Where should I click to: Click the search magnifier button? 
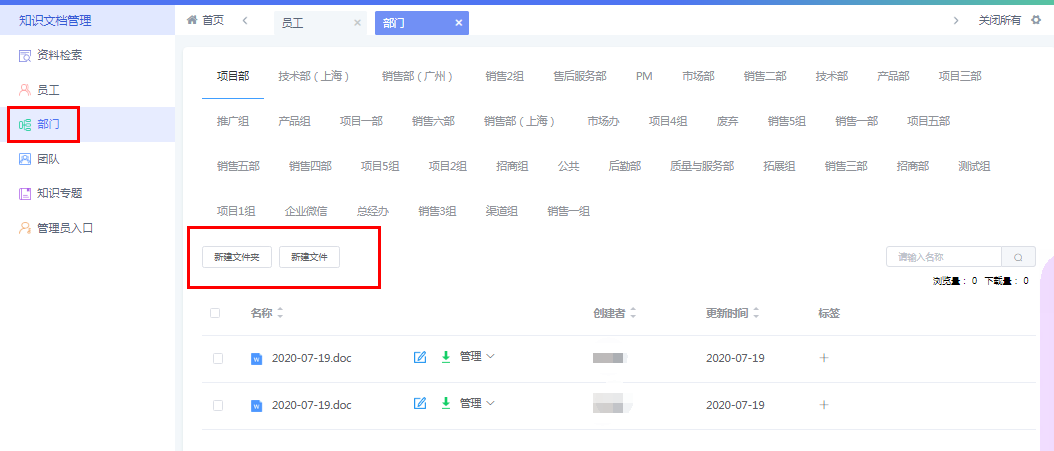pos(1018,257)
